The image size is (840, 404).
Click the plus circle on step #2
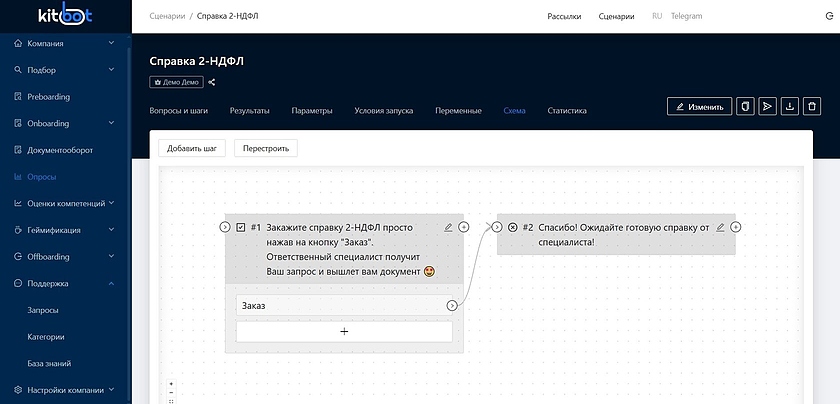click(x=736, y=228)
